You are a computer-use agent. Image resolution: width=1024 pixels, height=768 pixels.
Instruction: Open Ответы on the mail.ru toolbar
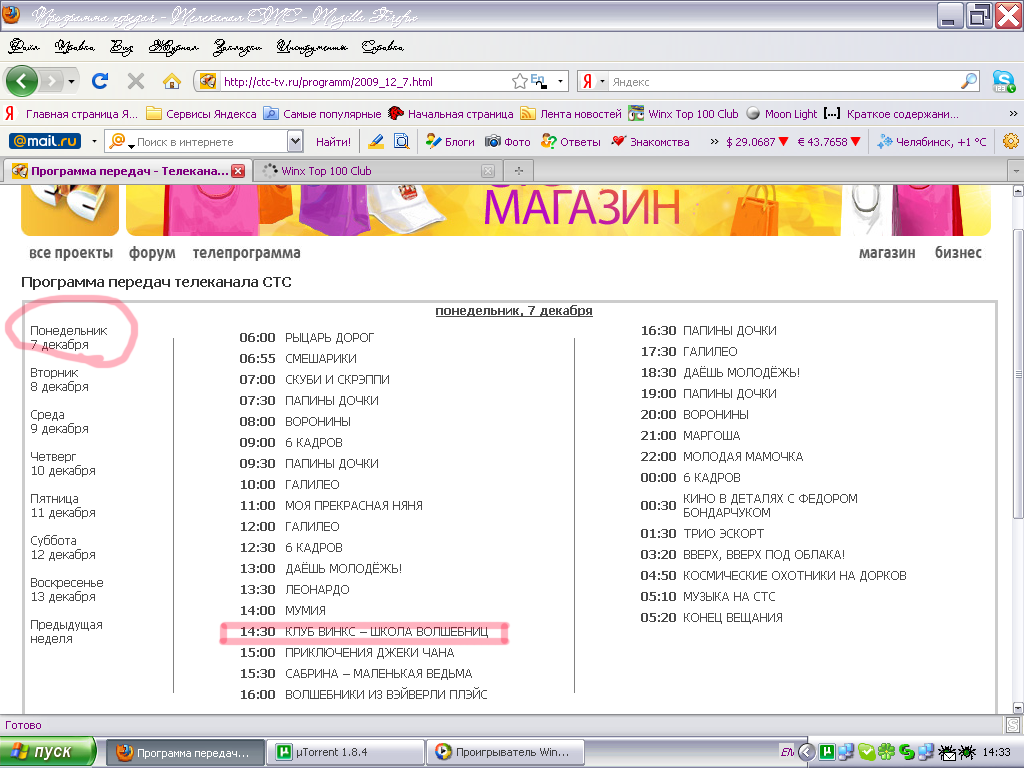tap(571, 142)
